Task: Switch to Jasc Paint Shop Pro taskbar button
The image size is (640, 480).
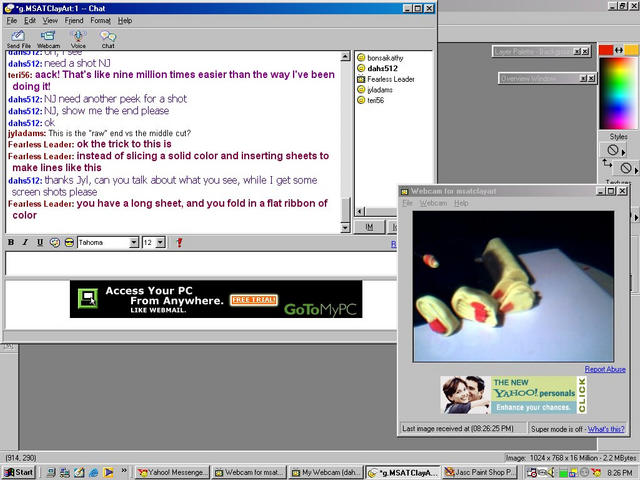Action: click(x=480, y=472)
